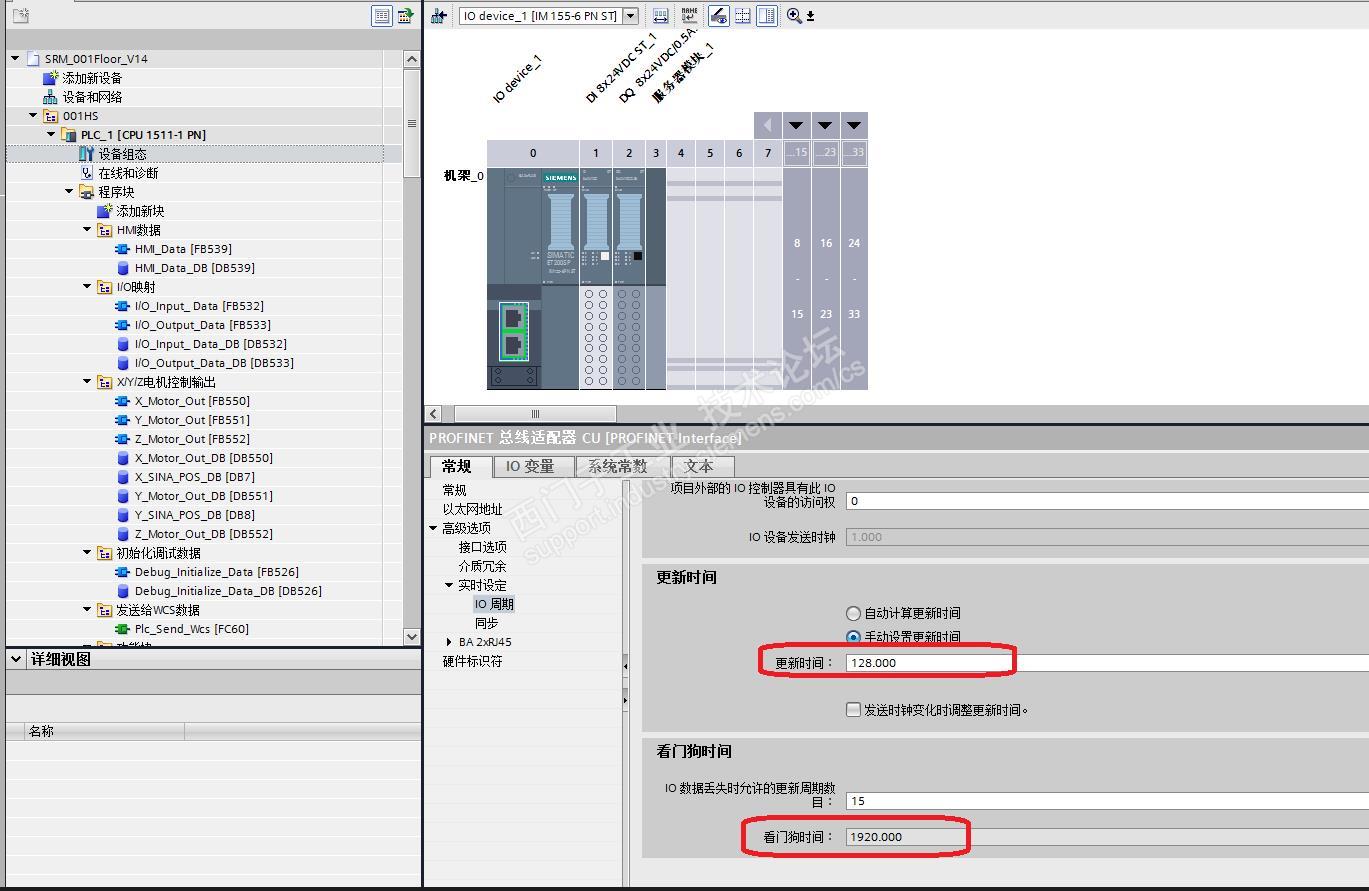Click project tree scroll up arrow
Viewport: 1369px width, 891px height.
click(x=412, y=59)
